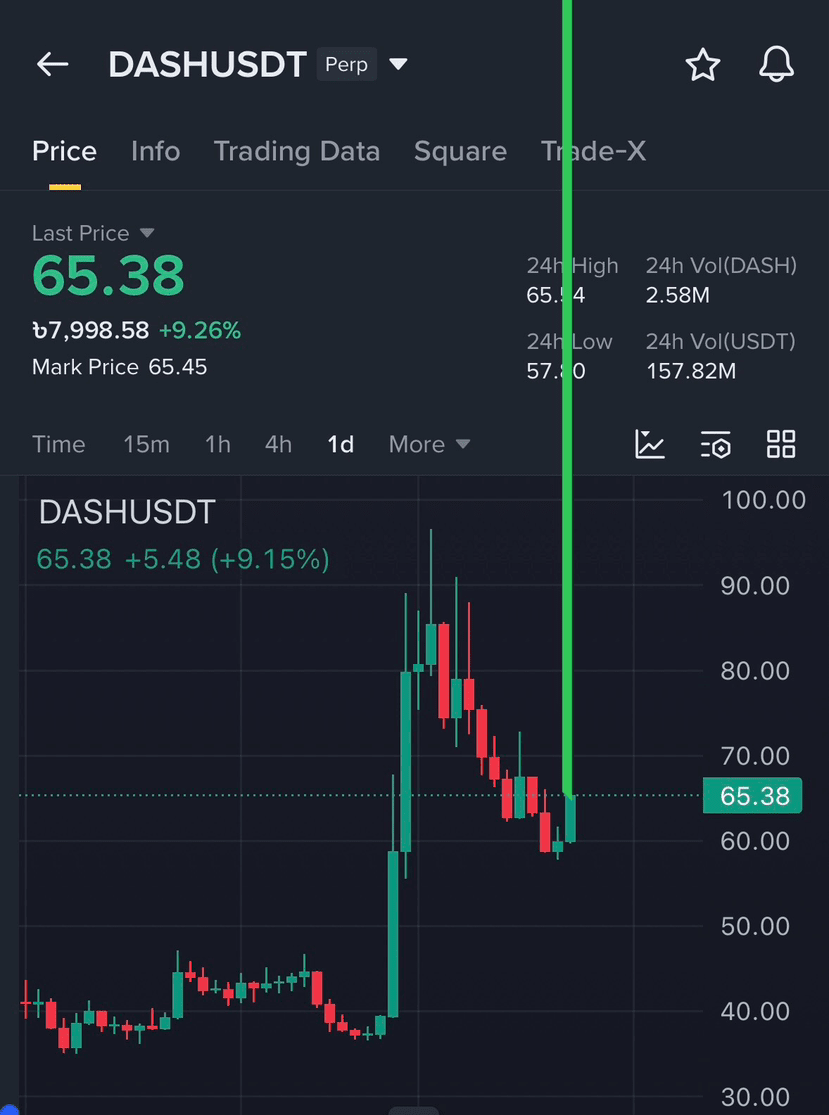Screen dimensions: 829x1115
Task: Tap the 100.00 price axis label
Action: (764, 500)
